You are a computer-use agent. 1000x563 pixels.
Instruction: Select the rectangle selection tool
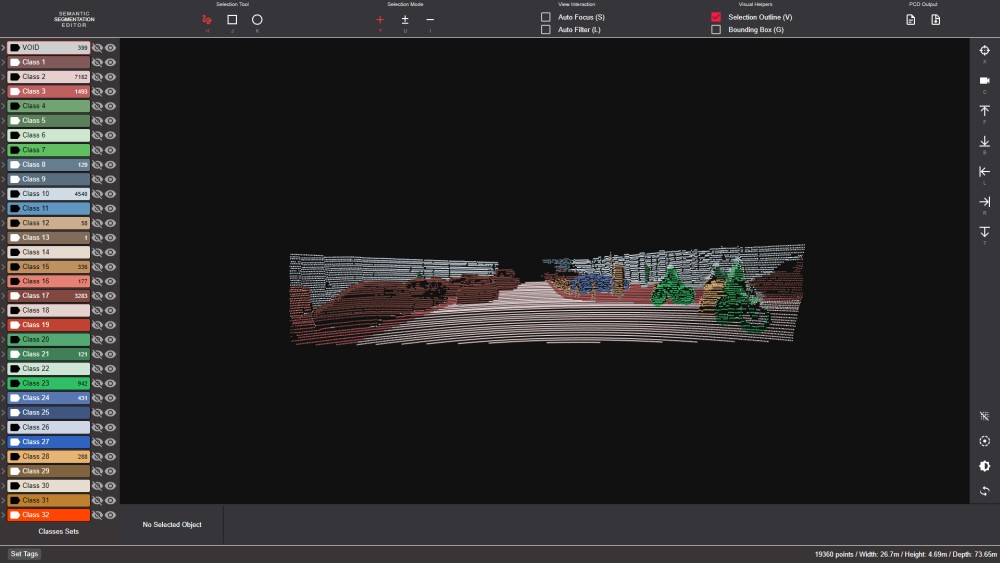click(x=232, y=19)
